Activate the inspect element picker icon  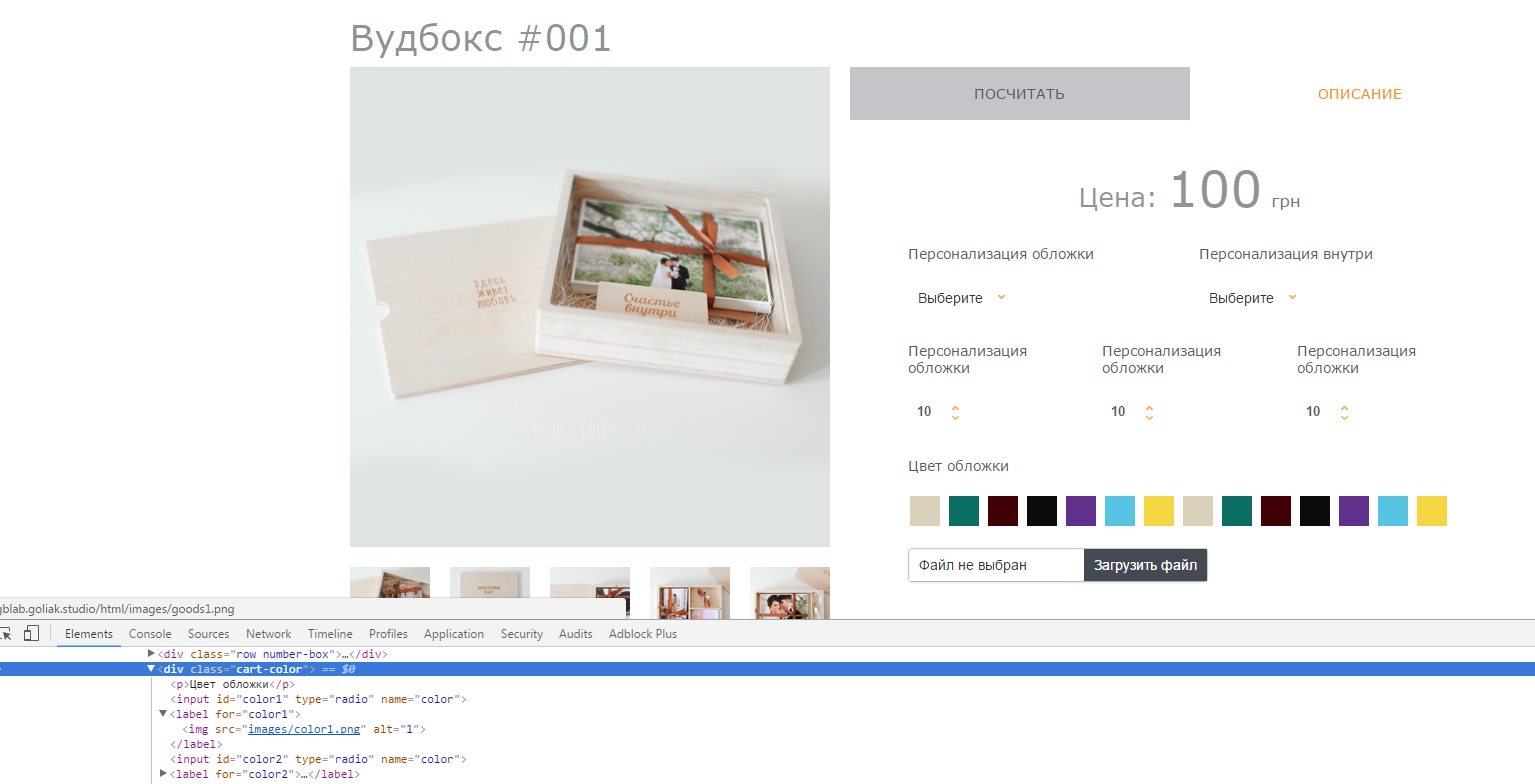[x=5, y=634]
